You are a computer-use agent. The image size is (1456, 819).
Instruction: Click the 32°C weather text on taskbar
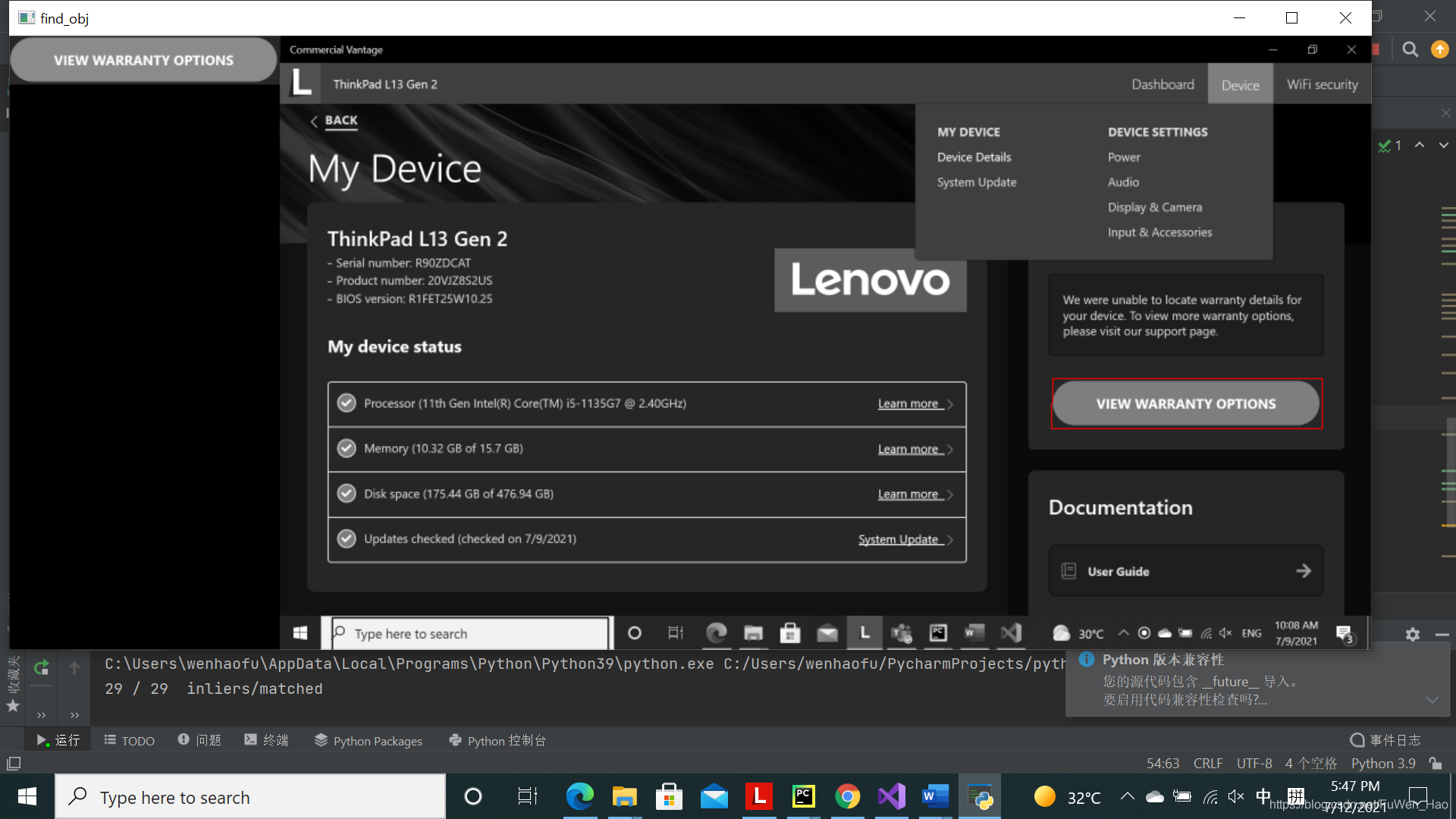[x=1084, y=798]
